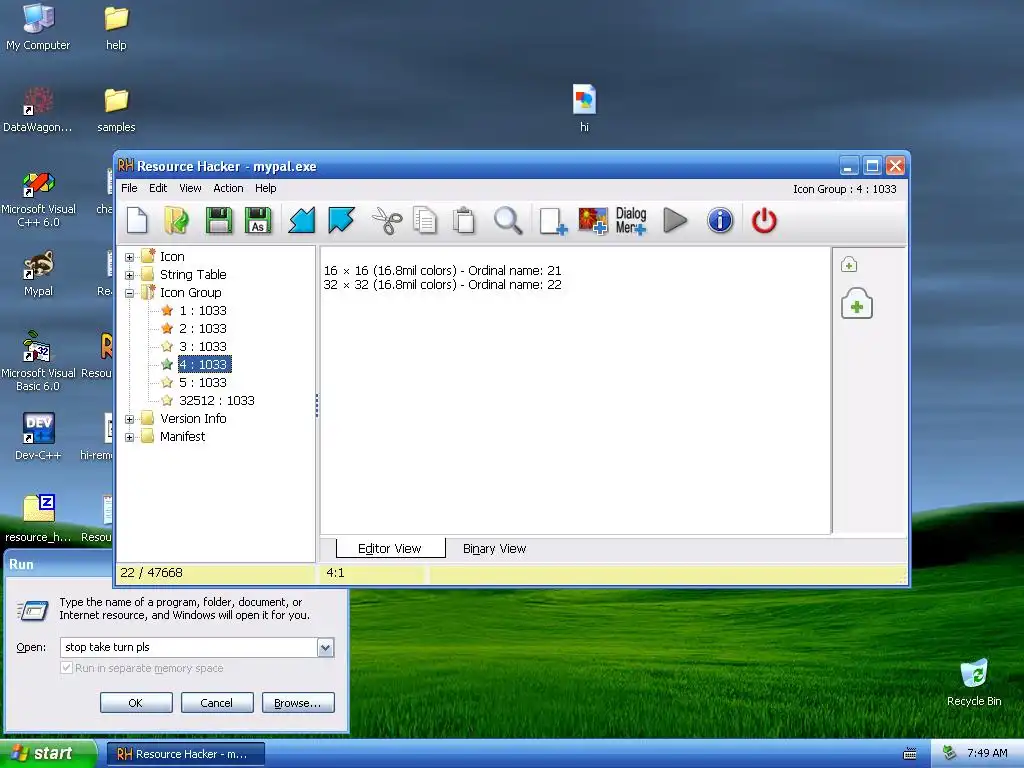Click Resource Hacker taskbar button
The image size is (1024, 768).
coord(185,754)
